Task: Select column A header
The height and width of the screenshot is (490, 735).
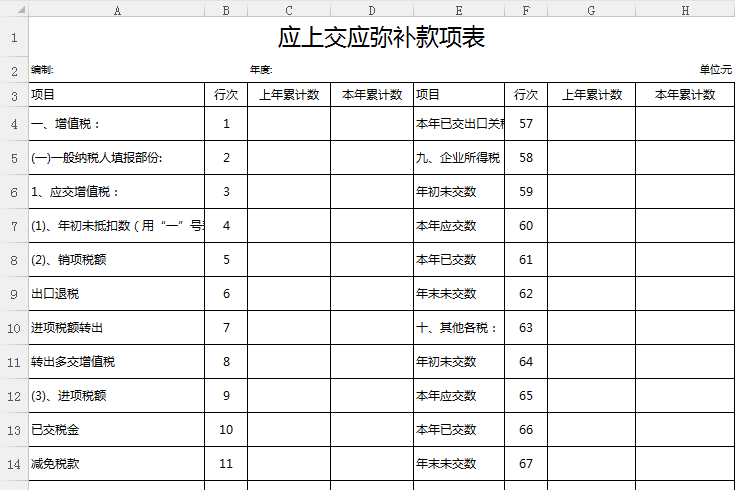Action: pyautogui.click(x=117, y=10)
